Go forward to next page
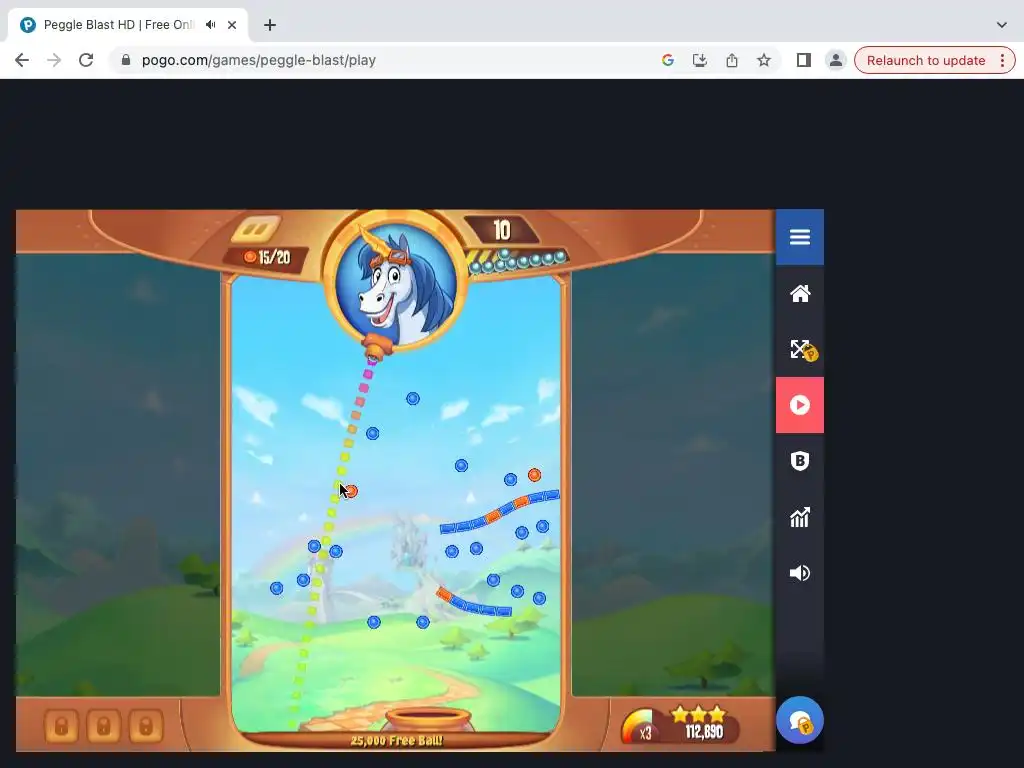The image size is (1024, 768). (54, 60)
